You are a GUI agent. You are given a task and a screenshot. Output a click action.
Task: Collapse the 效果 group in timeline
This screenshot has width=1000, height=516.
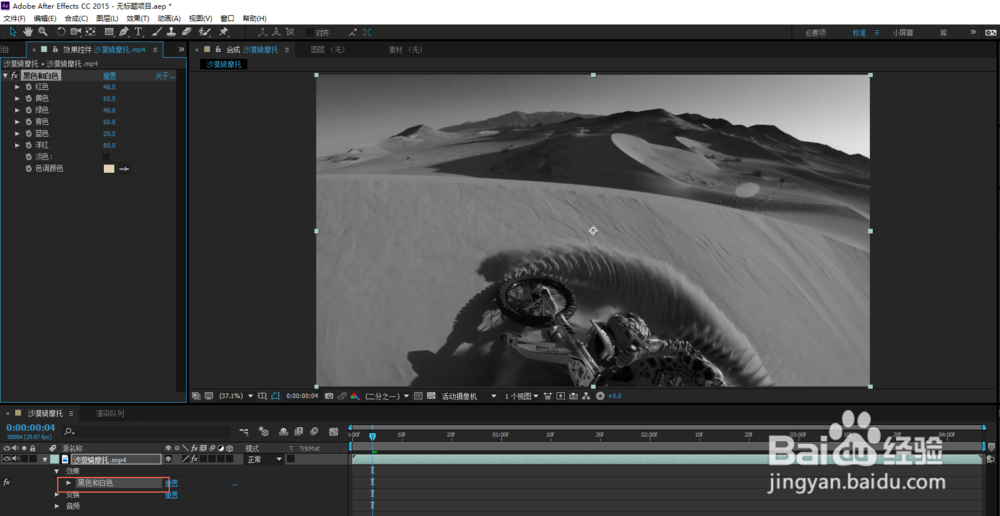click(x=57, y=471)
